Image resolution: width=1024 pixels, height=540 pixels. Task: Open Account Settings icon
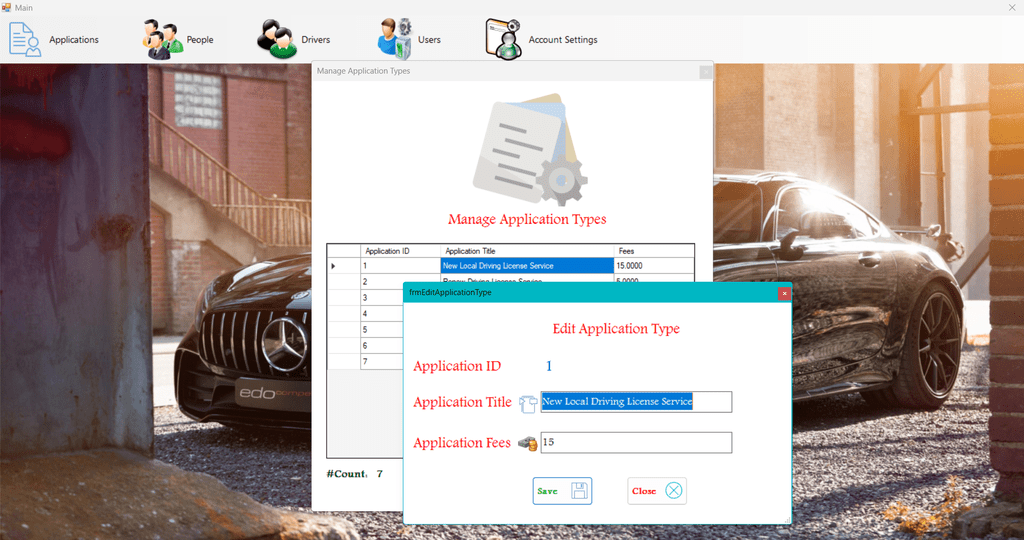pos(503,39)
